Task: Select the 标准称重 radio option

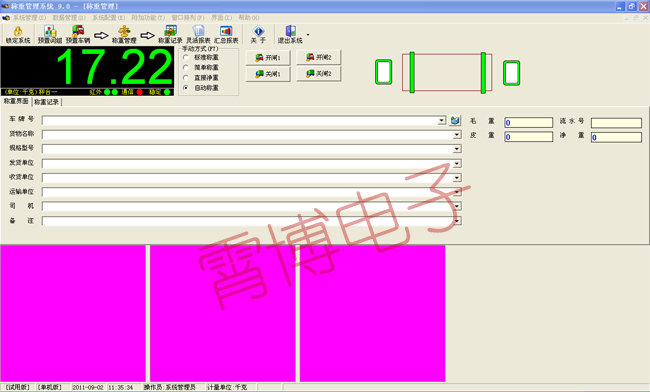Action: click(x=186, y=58)
